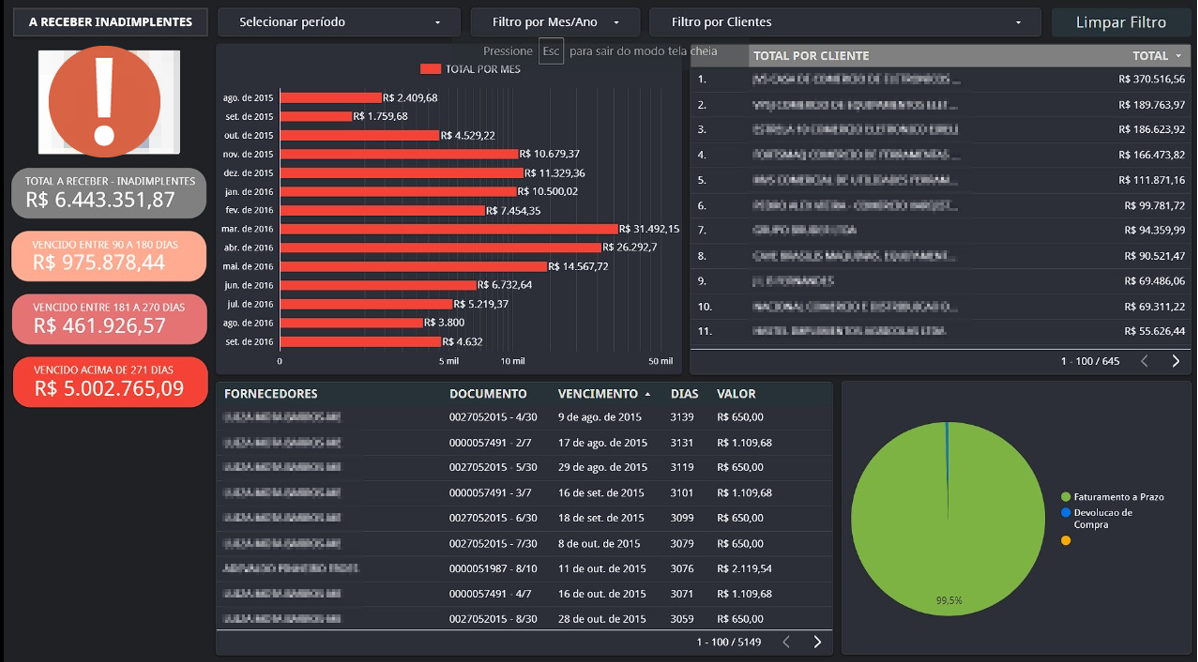Open the Filtro por Mes/Ano dropdown

click(x=555, y=22)
